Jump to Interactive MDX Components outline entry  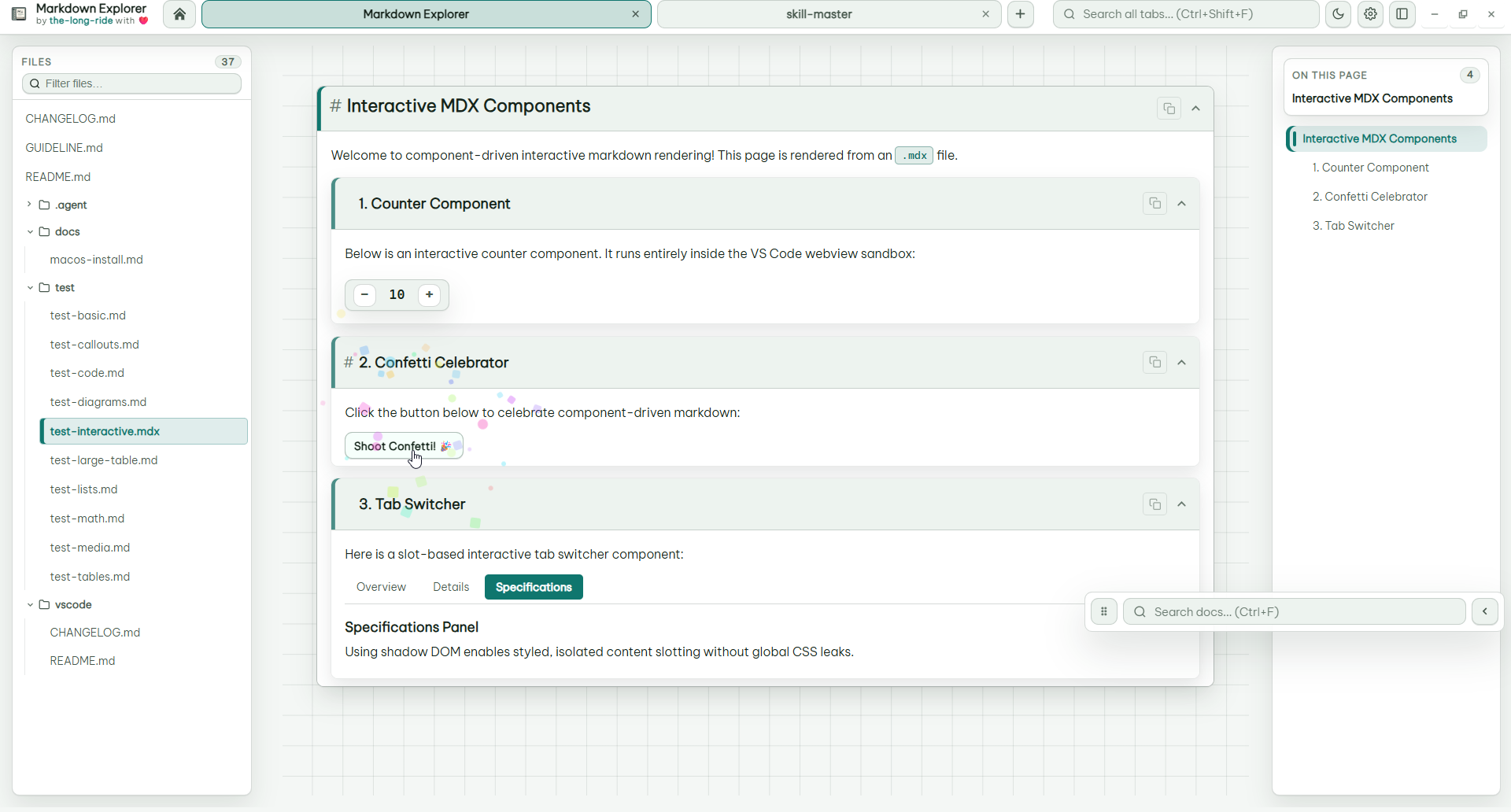coord(1387,138)
